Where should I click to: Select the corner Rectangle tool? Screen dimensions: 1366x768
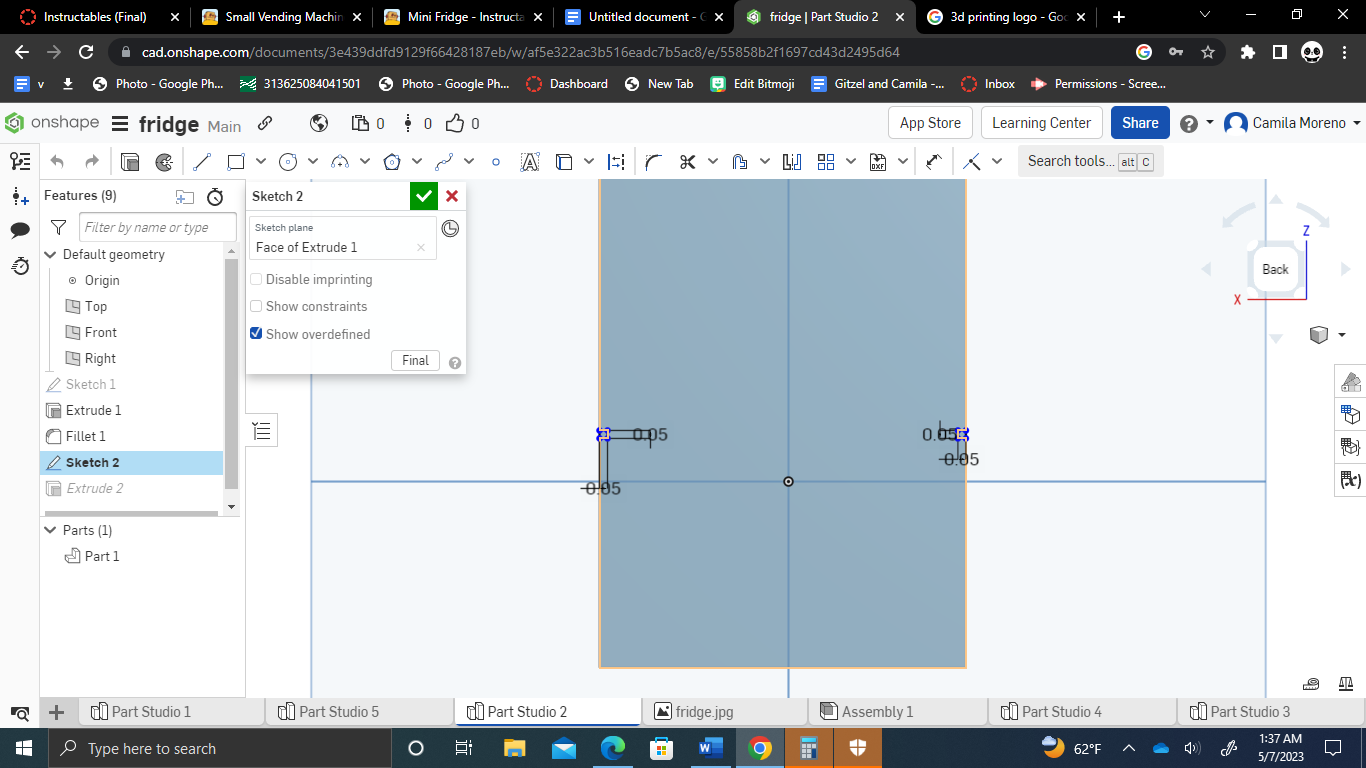coord(236,160)
